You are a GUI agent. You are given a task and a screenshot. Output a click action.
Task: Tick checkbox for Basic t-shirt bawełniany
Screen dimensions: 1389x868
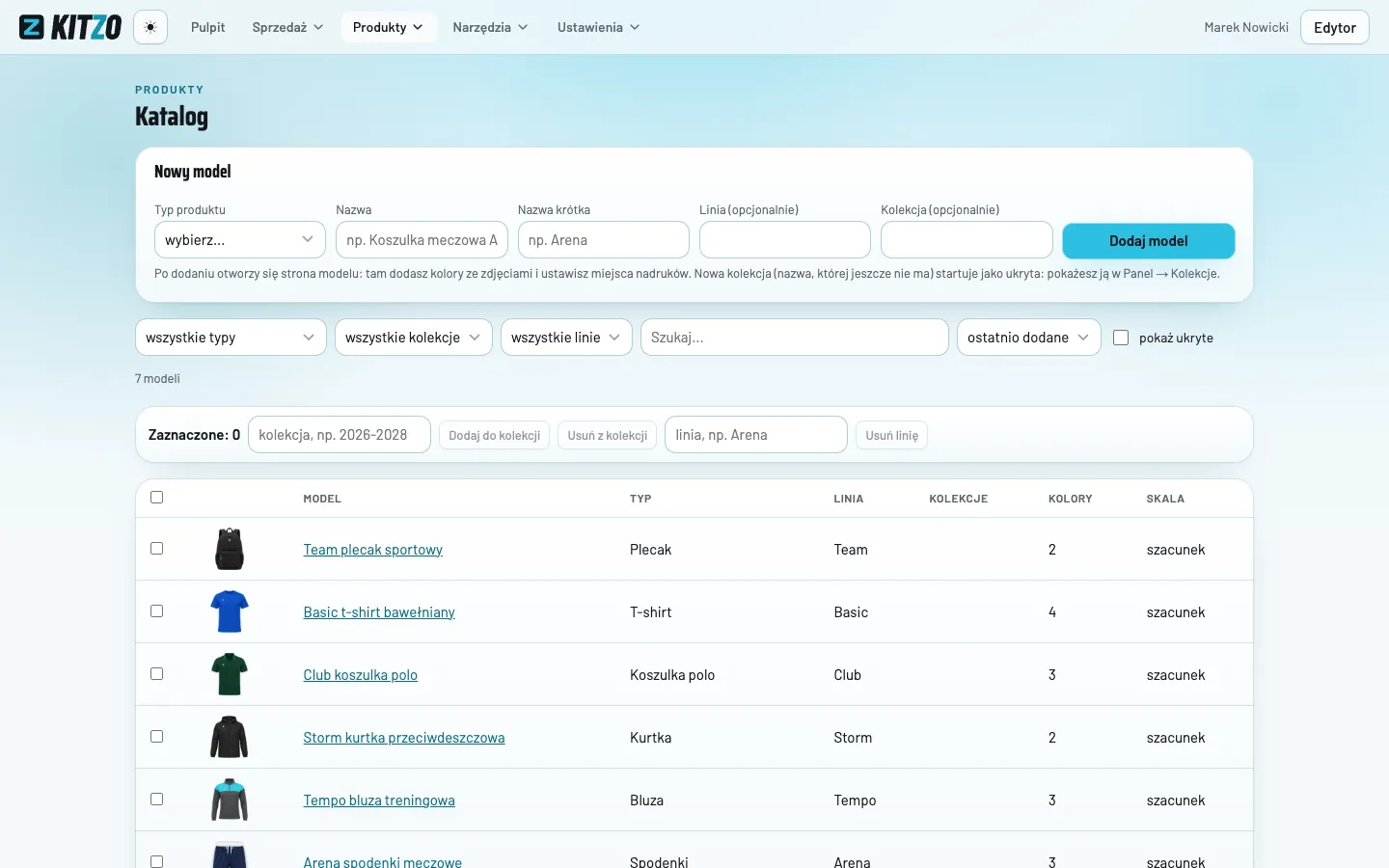coord(157,611)
